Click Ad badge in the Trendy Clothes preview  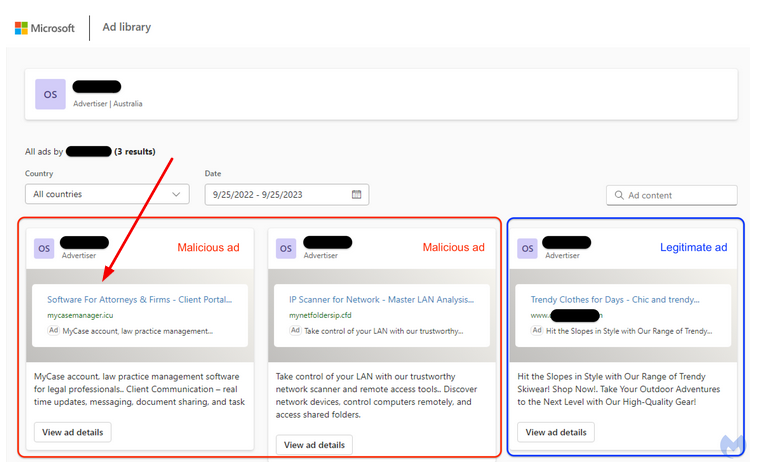coord(537,330)
